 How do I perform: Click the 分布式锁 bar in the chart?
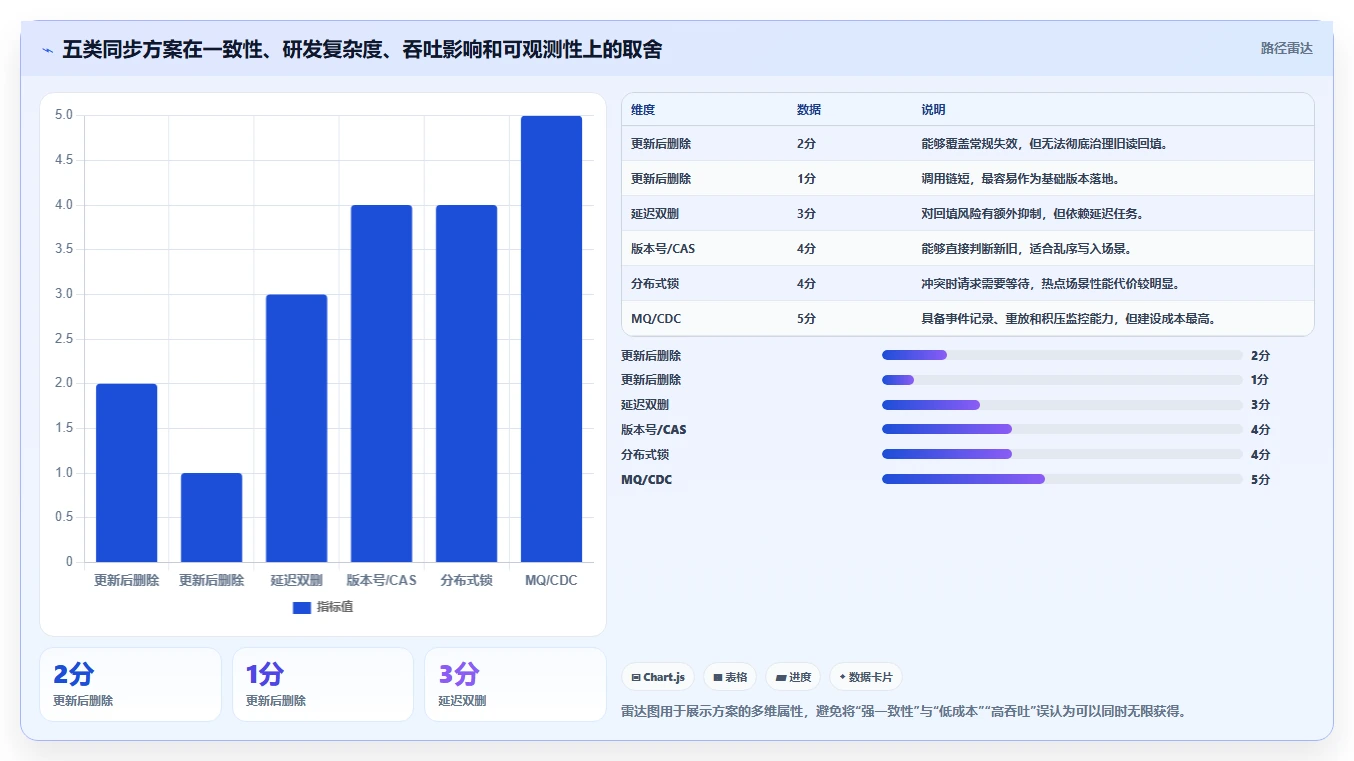(x=466, y=384)
